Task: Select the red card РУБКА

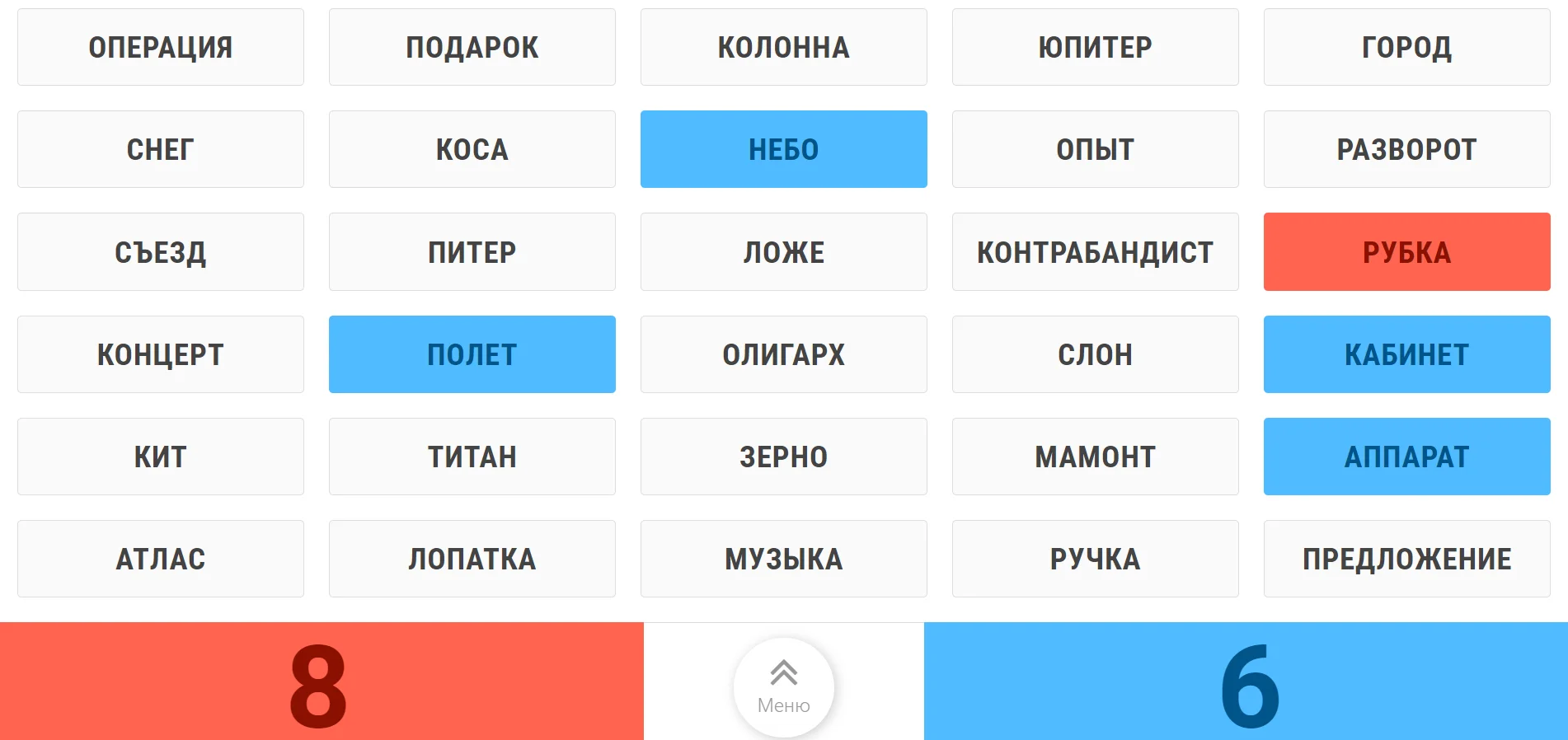Action: [x=1406, y=251]
